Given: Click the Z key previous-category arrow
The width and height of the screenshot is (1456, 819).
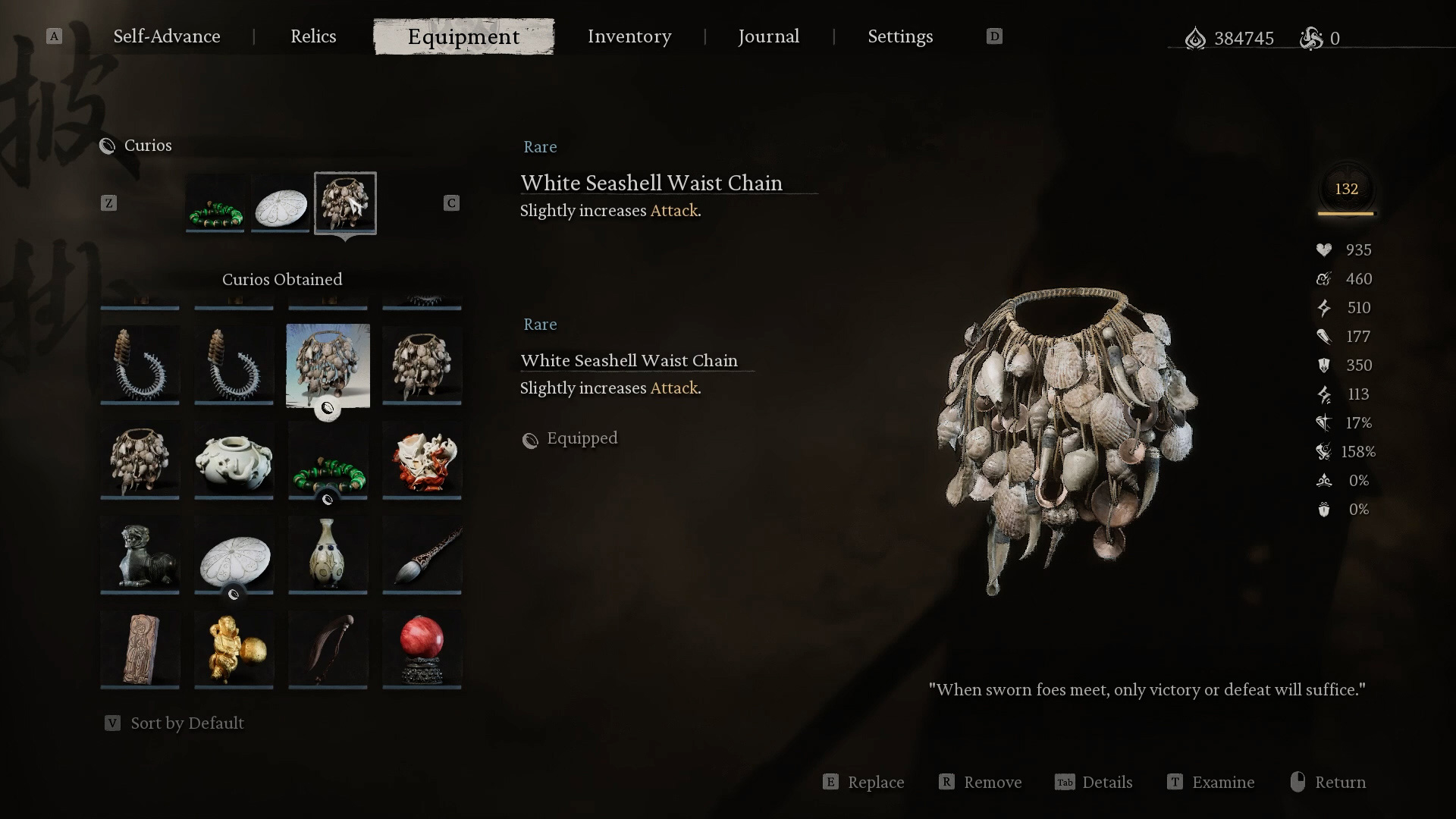Looking at the screenshot, I should tap(108, 203).
